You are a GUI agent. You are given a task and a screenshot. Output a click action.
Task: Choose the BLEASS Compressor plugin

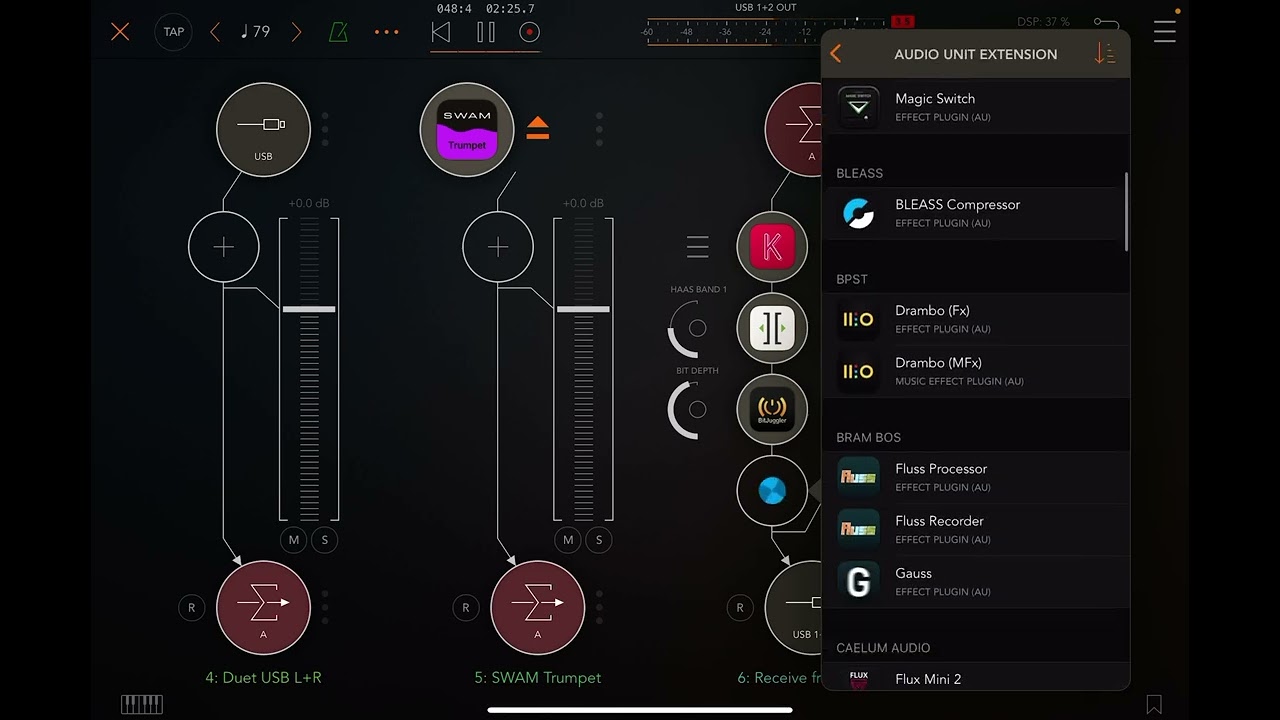(x=976, y=213)
